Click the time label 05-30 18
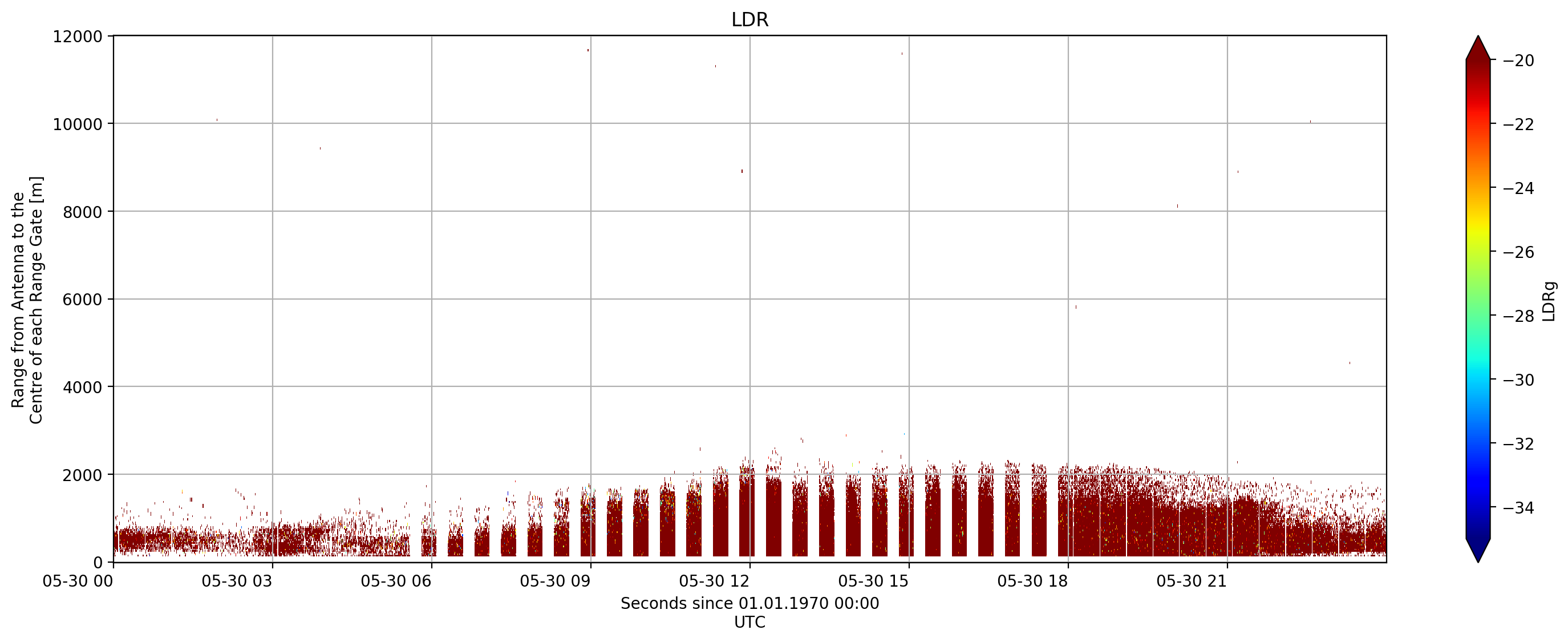Image resolution: width=1568 pixels, height=642 pixels. [1033, 581]
